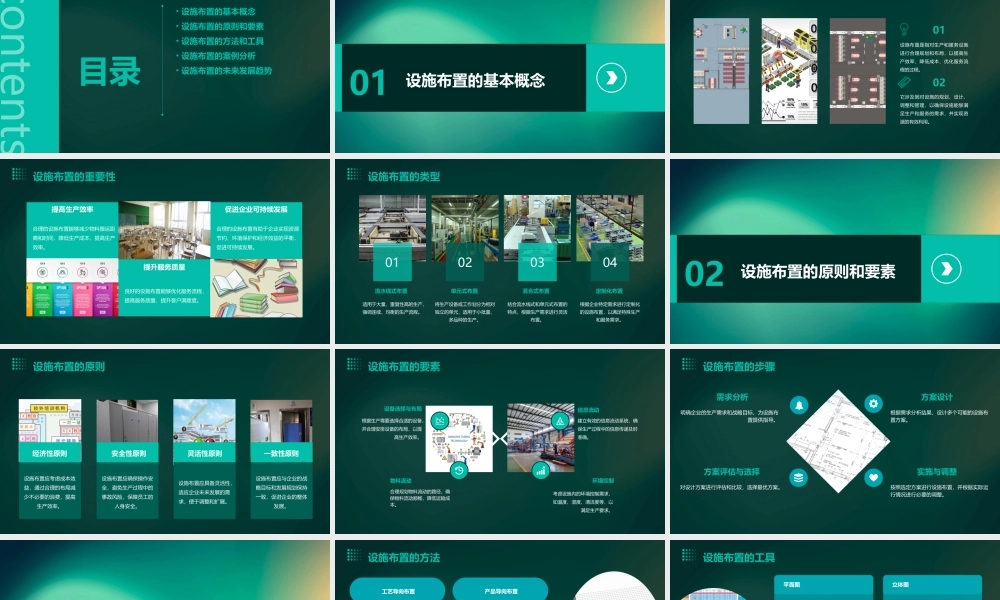Select the 平面图 card header
The width and height of the screenshot is (1000, 600).
[823, 585]
